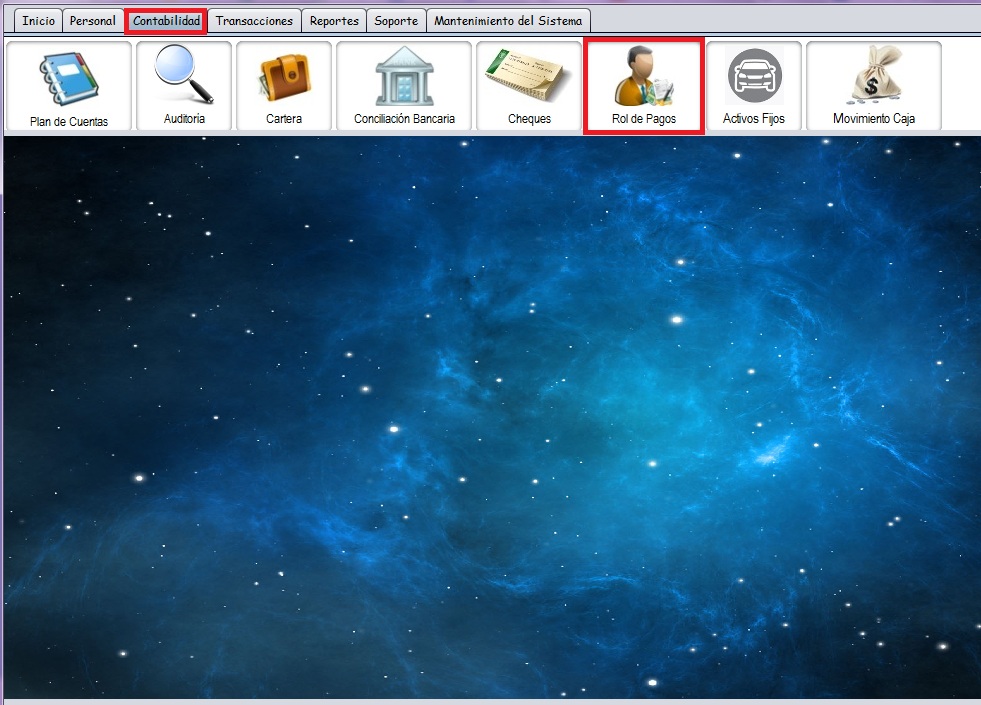Click the 'Conciliación Bancaria' text label
The image size is (981, 705).
point(404,119)
